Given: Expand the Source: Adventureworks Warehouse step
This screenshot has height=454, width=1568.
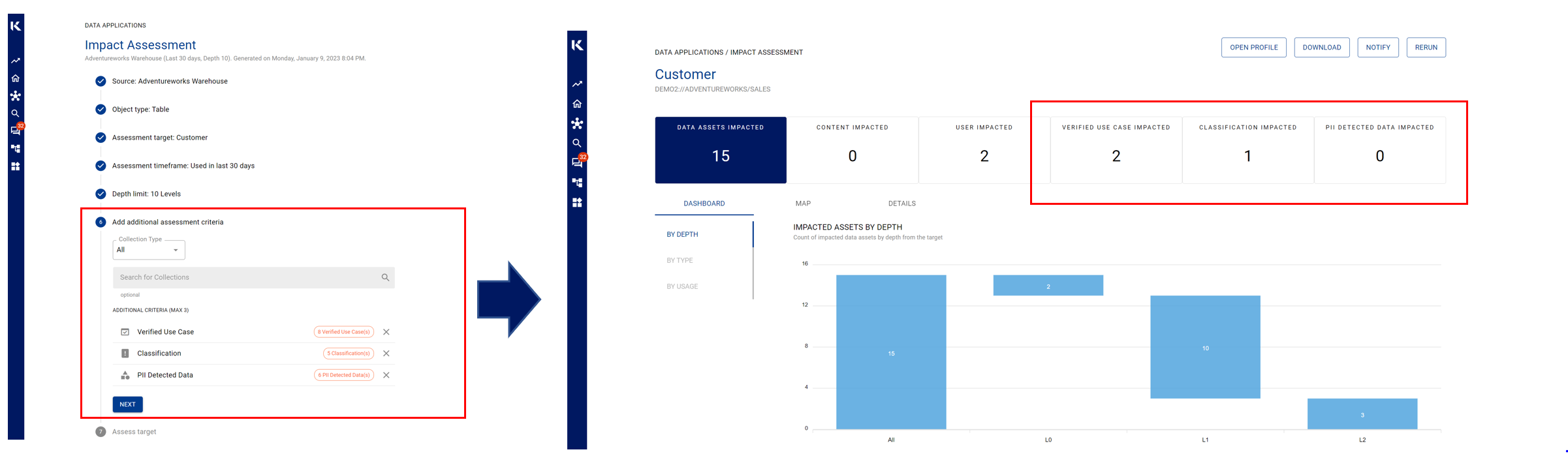Looking at the screenshot, I should (170, 82).
